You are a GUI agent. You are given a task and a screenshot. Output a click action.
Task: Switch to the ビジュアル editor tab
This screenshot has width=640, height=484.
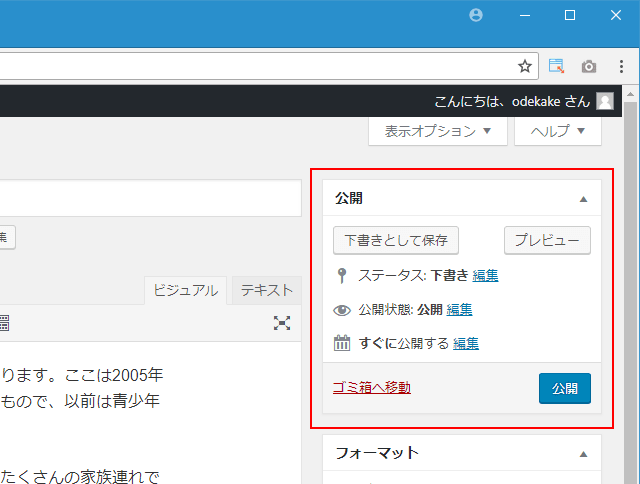click(186, 291)
